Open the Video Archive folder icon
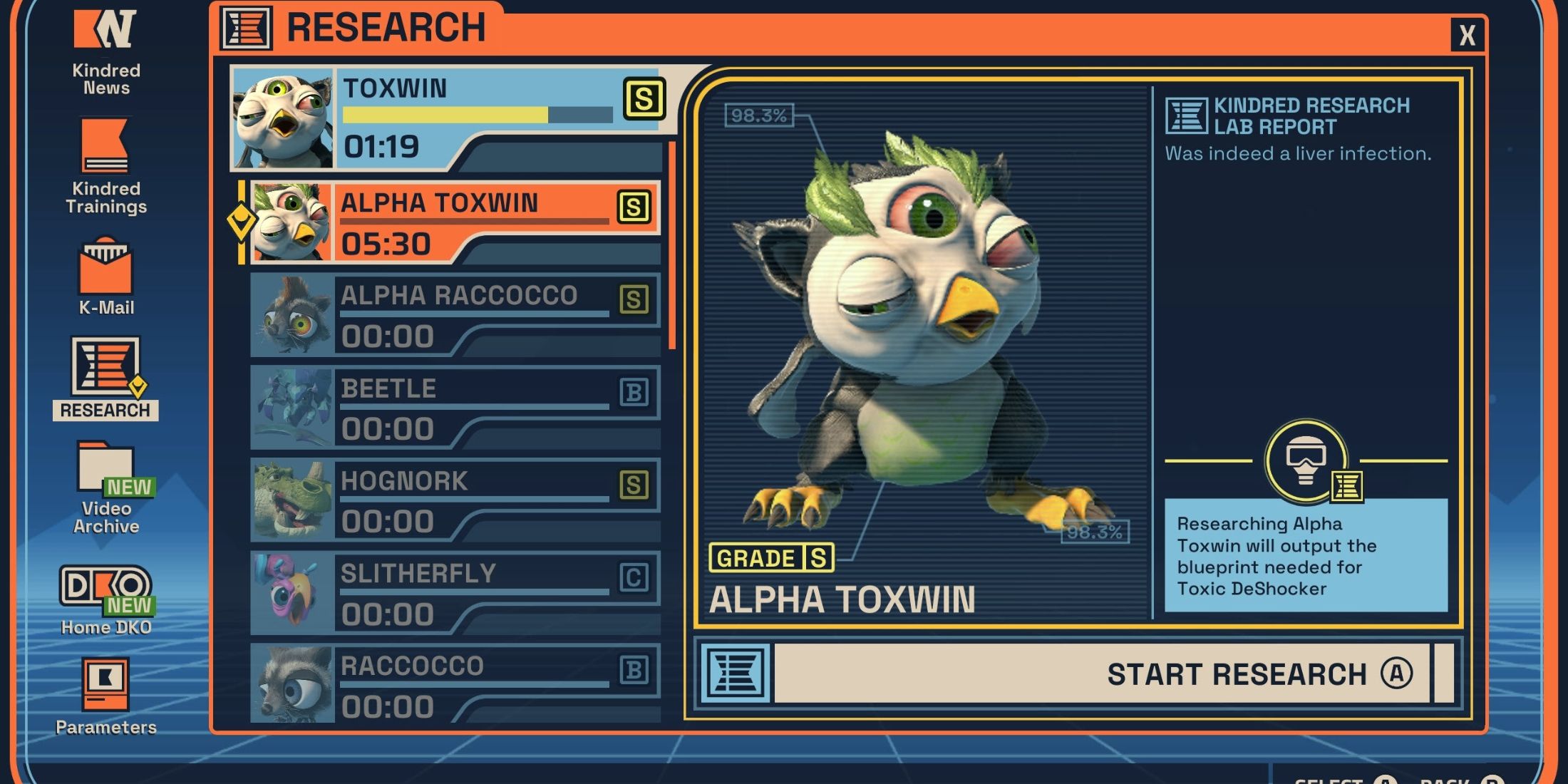 pos(105,465)
